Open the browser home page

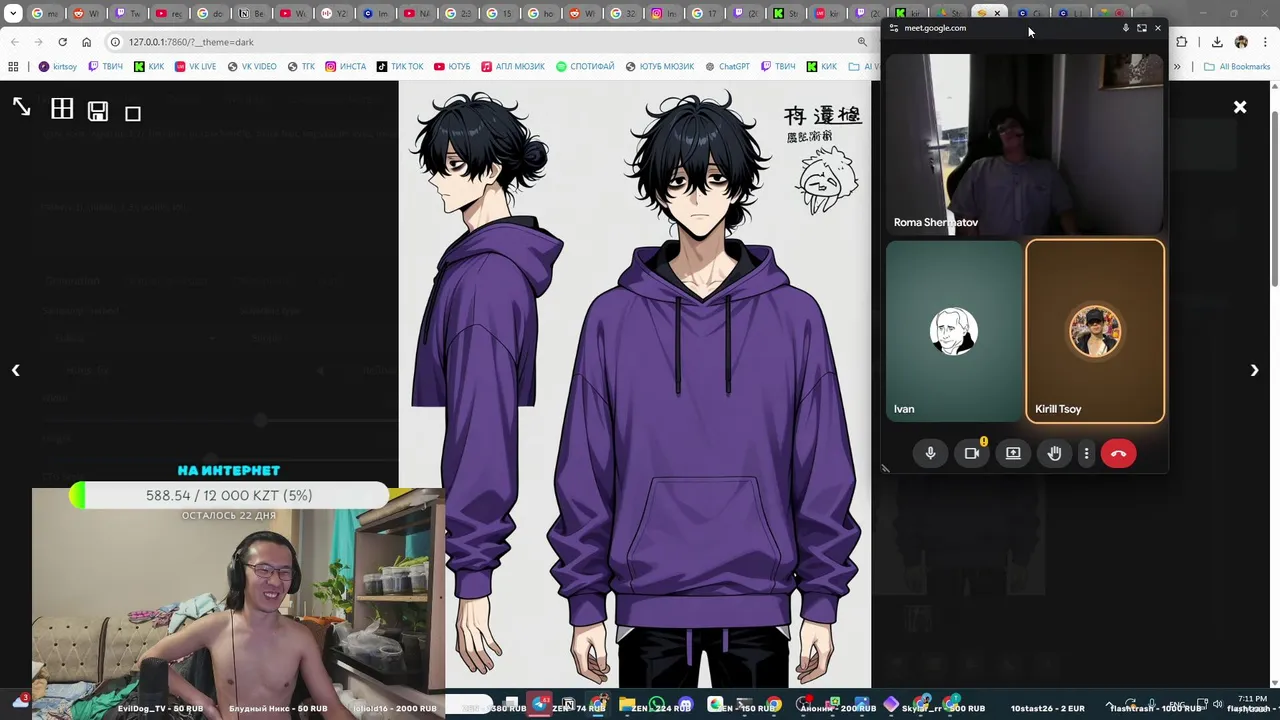(86, 42)
